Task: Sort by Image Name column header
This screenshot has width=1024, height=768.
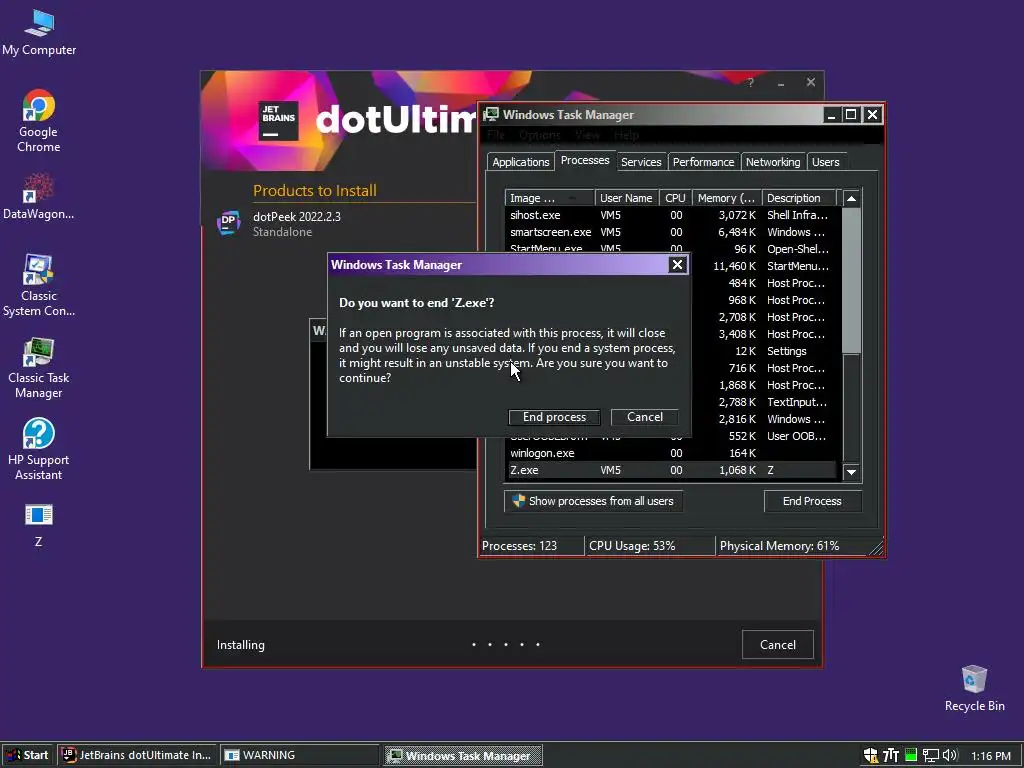Action: 549,198
